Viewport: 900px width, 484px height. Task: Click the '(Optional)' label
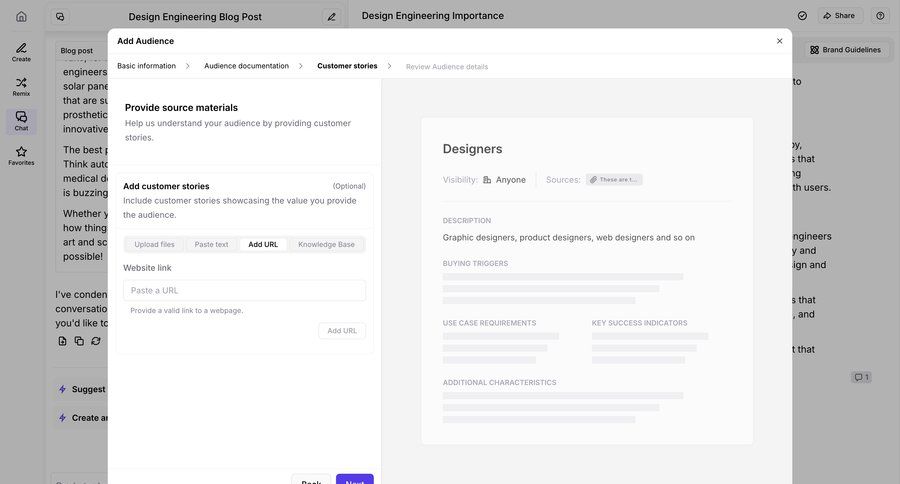pyautogui.click(x=349, y=186)
